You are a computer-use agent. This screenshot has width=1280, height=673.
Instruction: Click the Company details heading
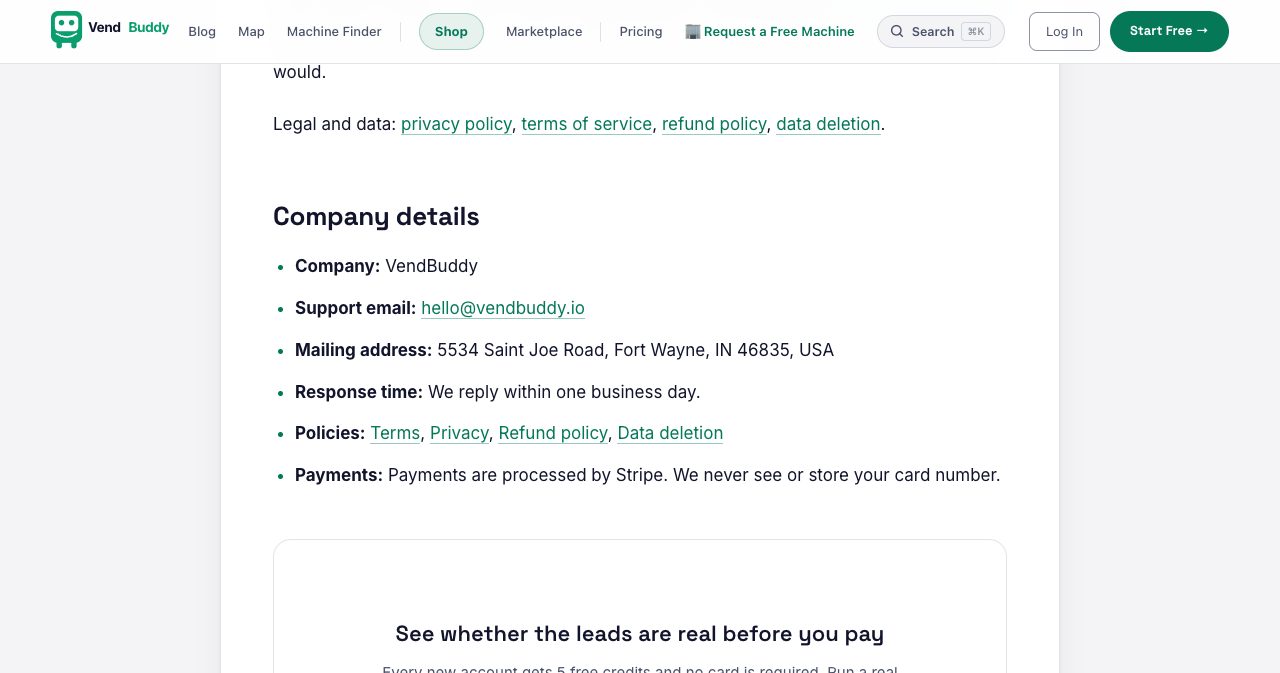coord(376,216)
